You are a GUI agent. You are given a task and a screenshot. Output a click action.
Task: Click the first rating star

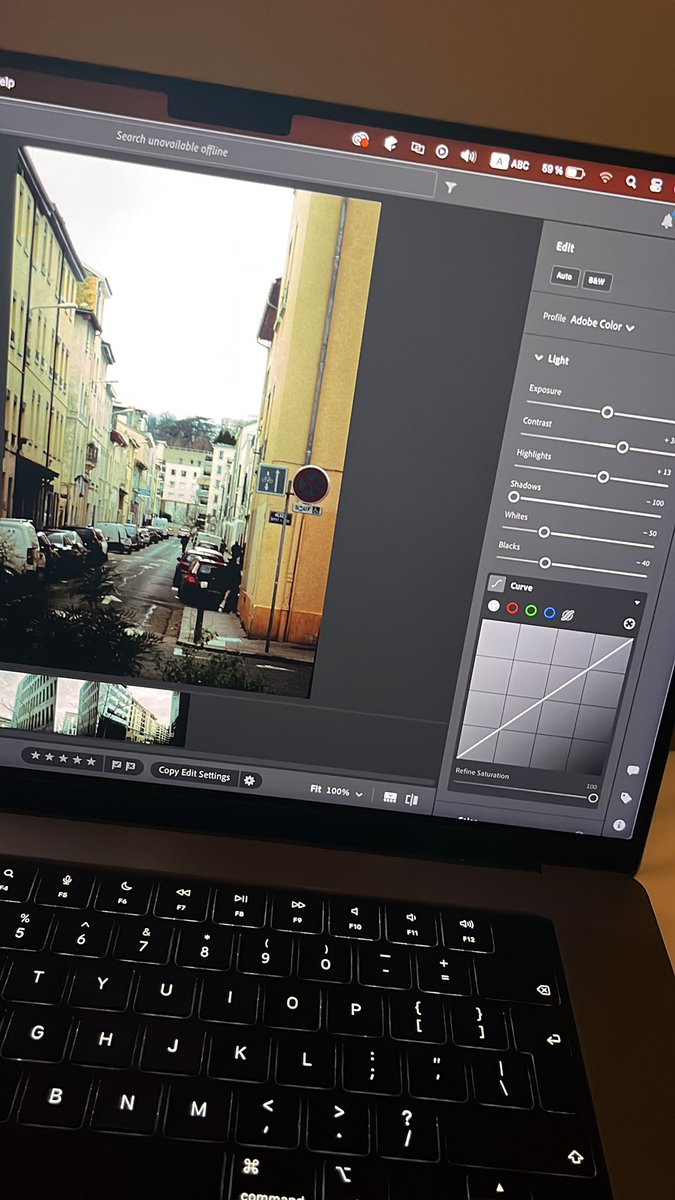tap(35, 757)
